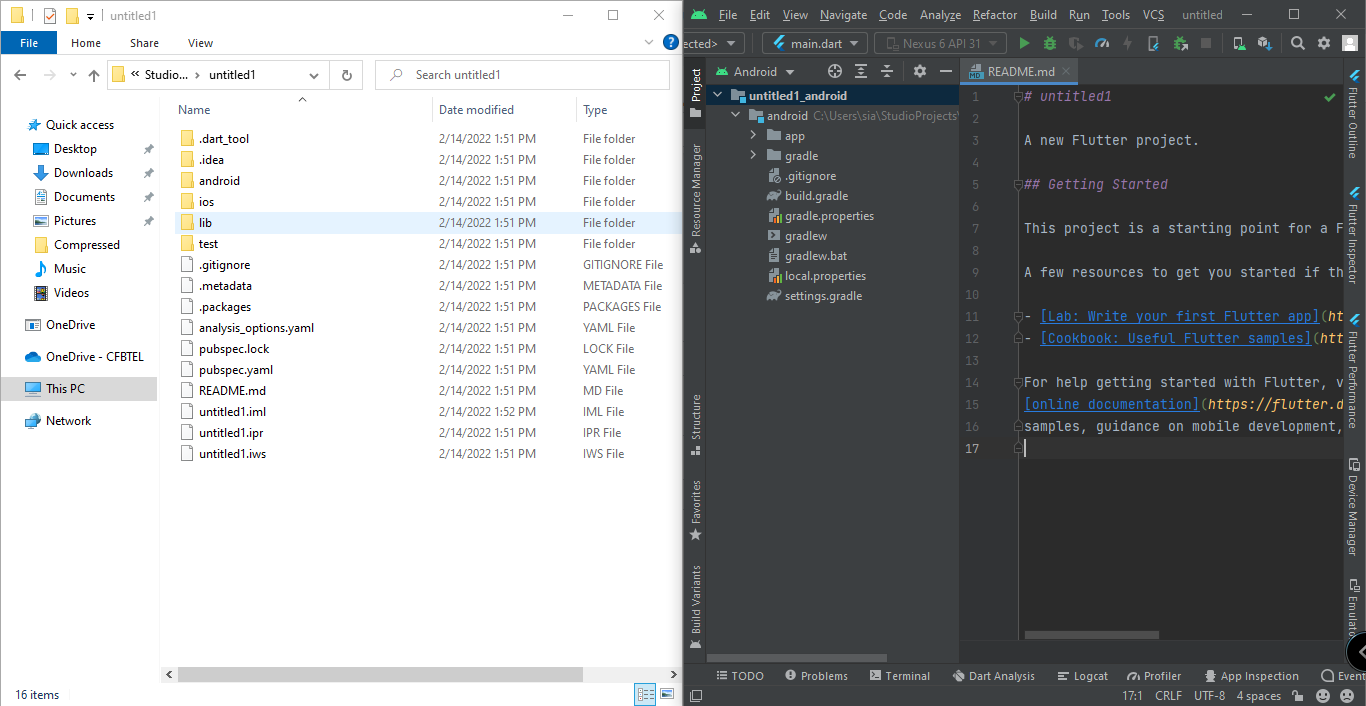Open the Navigate menu in Android Studio
This screenshot has height=706, width=1366.
[x=843, y=15]
